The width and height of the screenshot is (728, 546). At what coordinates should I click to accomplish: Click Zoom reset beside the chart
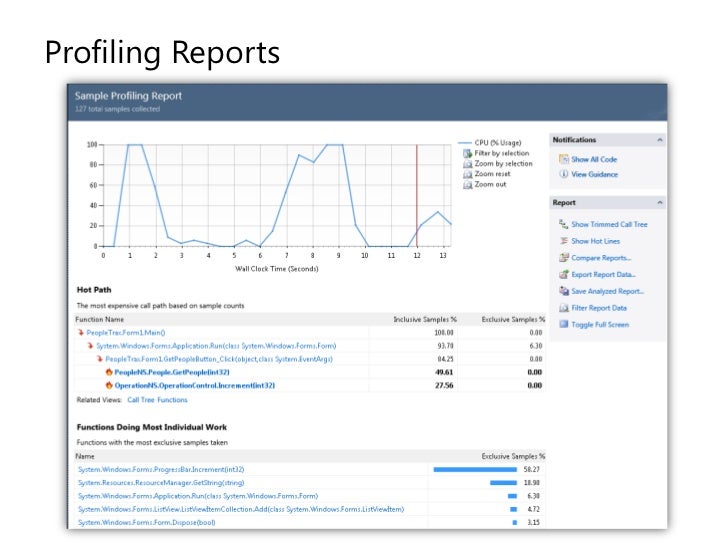494,174
